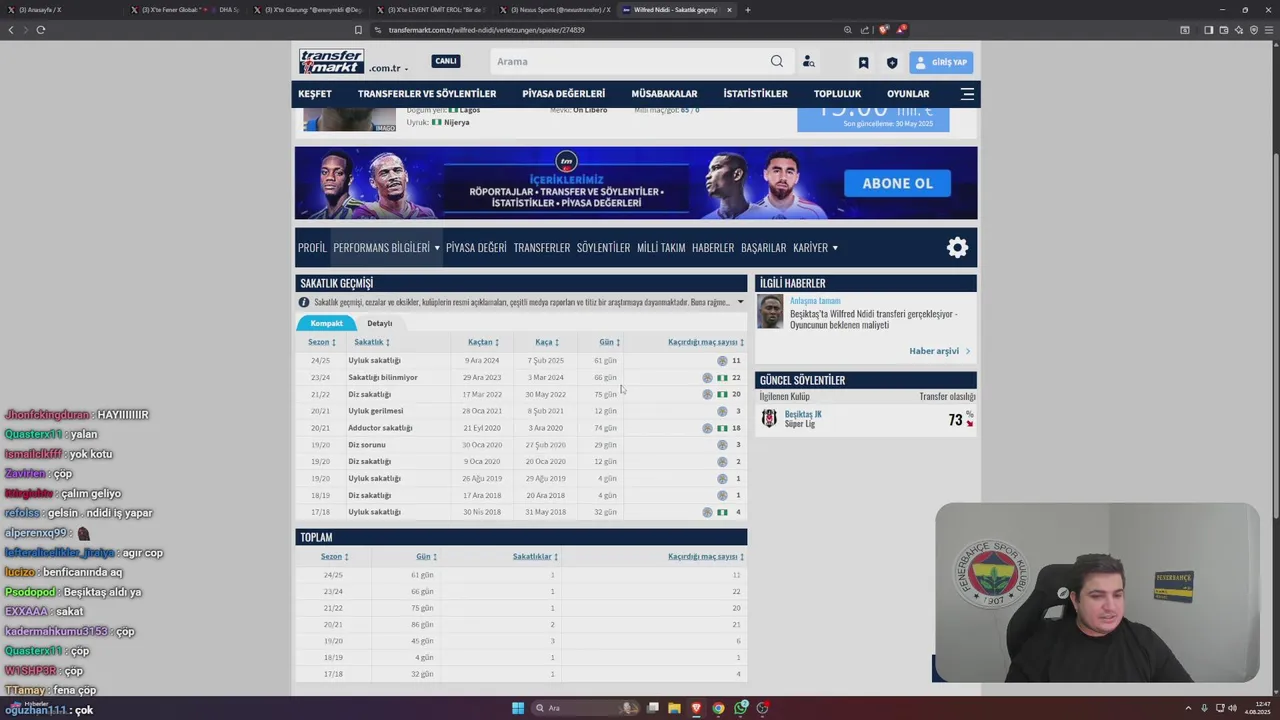Click the info icon in the injury note
This screenshot has width=1280, height=720.
[x=304, y=302]
